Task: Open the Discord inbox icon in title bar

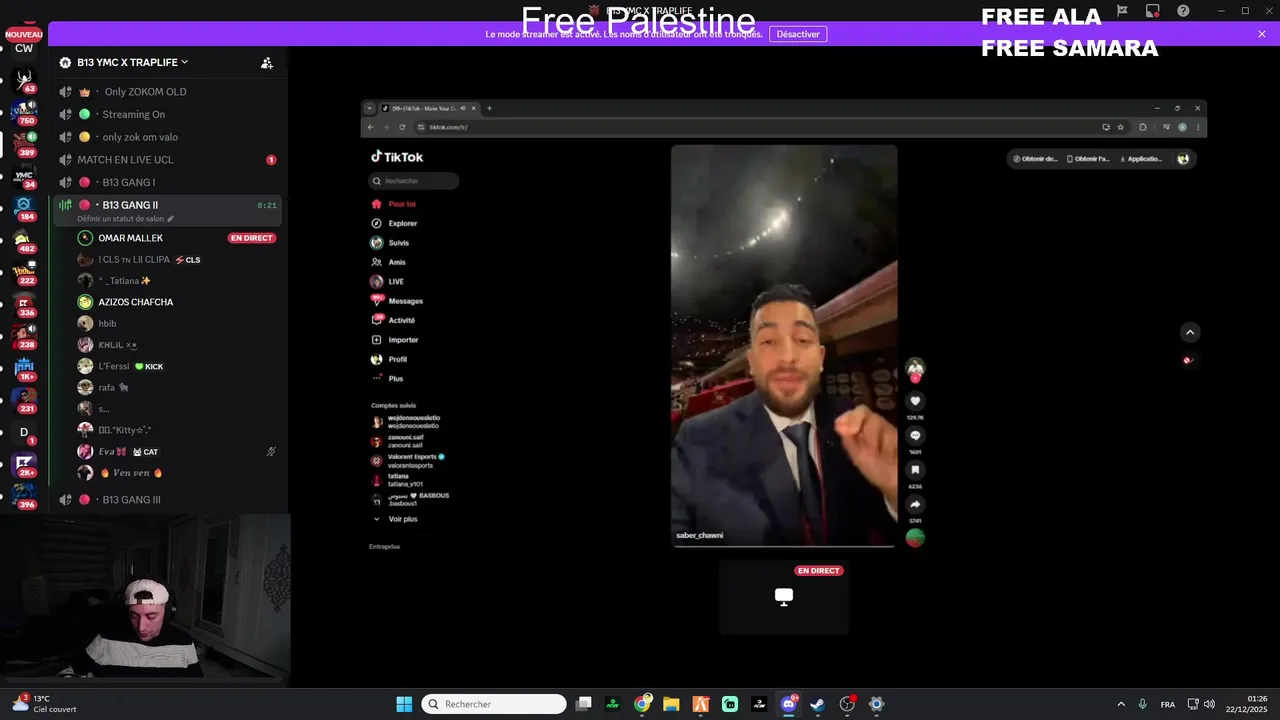Action: click(x=1153, y=11)
